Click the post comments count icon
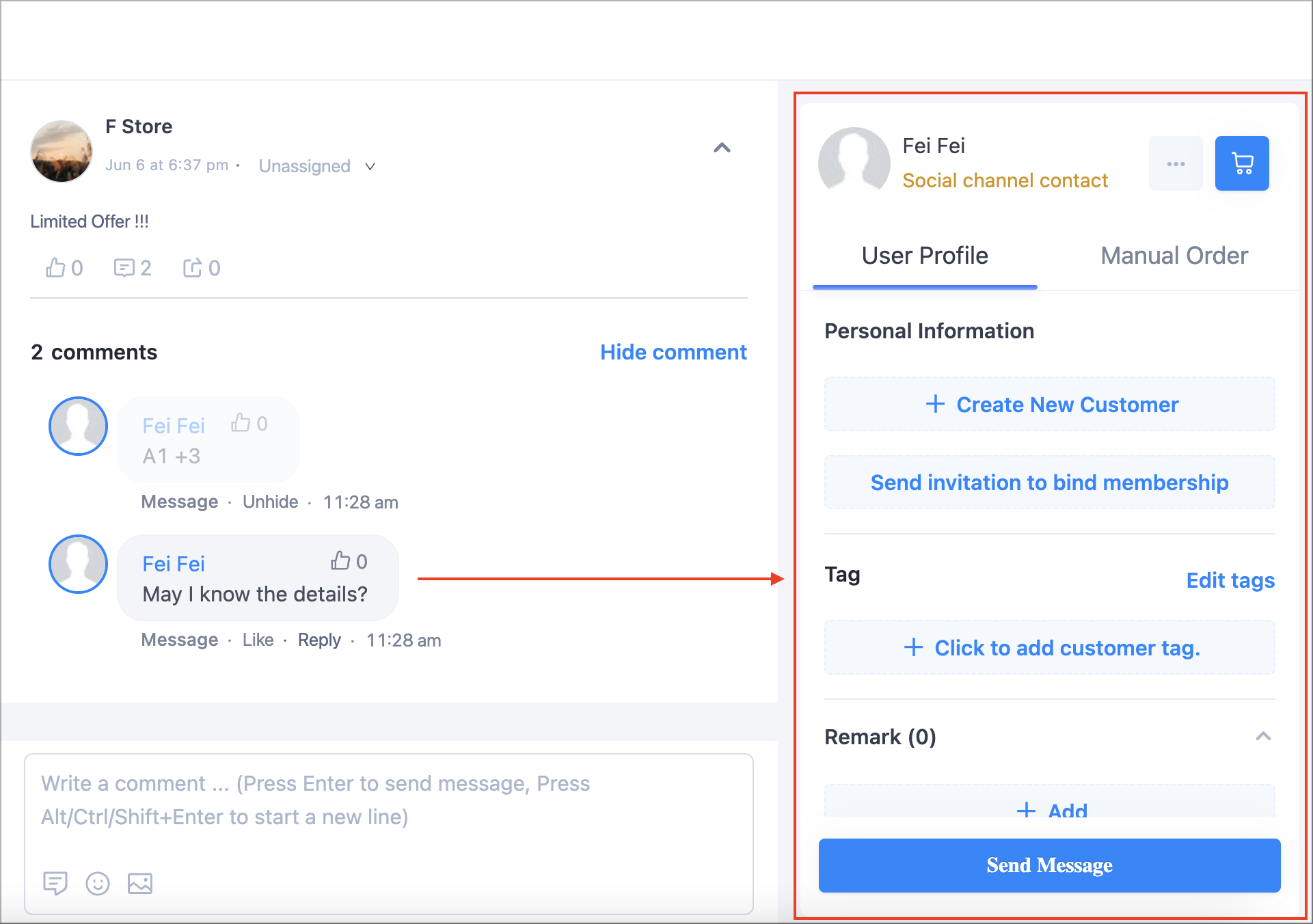This screenshot has width=1313, height=924. 124,268
